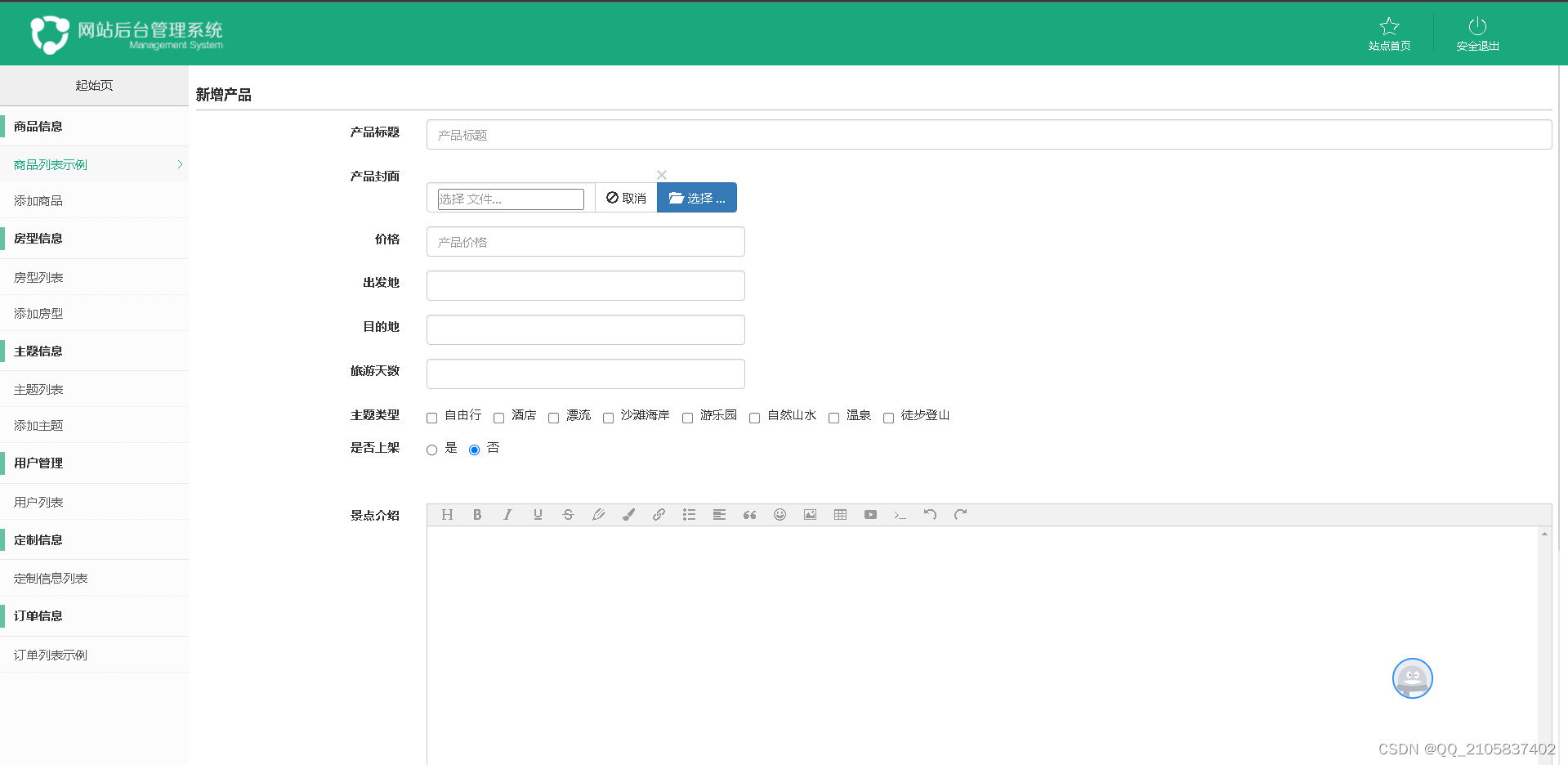
Task: Open 添加主题 in sidebar
Action: coord(94,425)
